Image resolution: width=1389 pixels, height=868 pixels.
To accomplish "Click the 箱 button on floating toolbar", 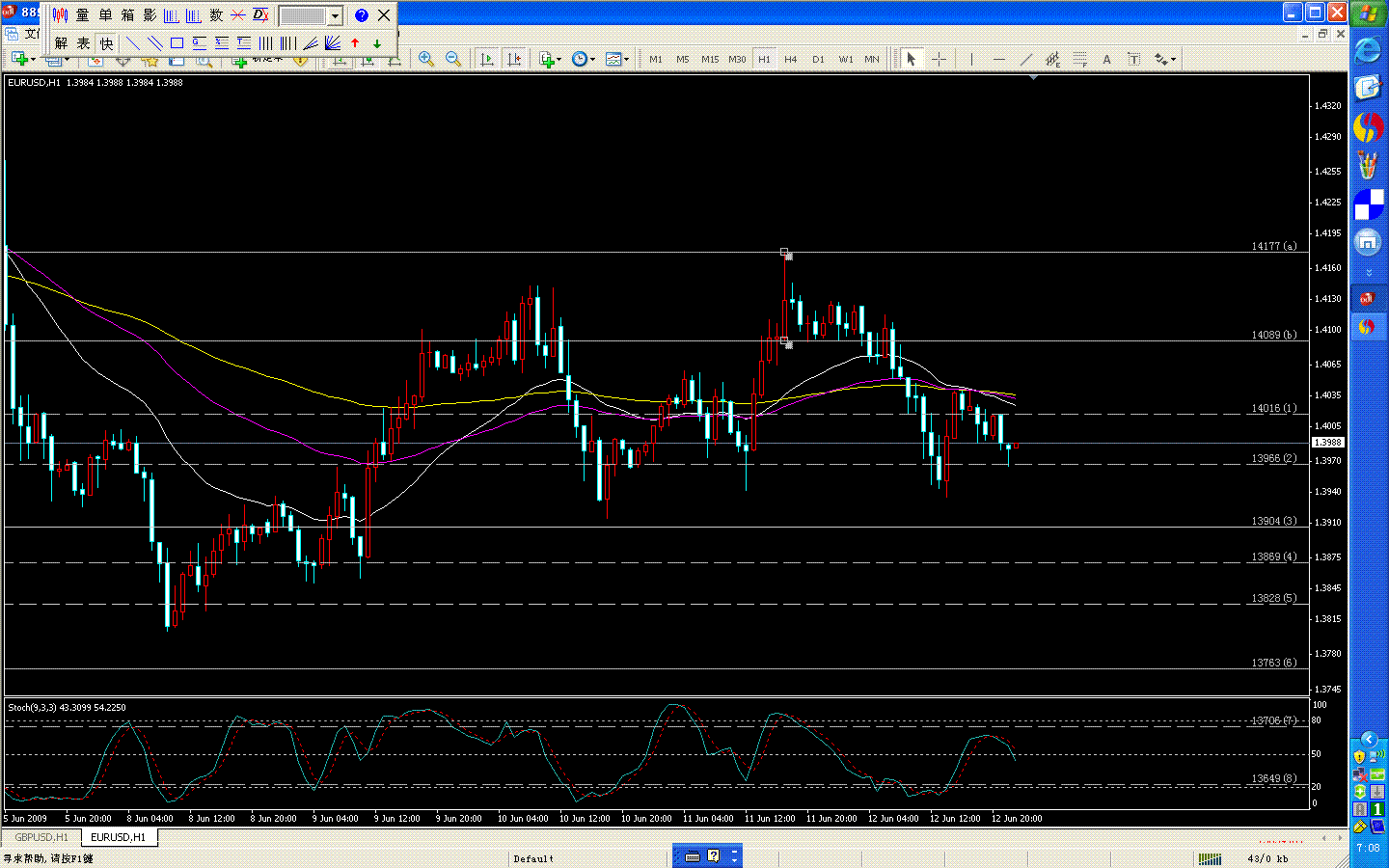I will (x=127, y=15).
